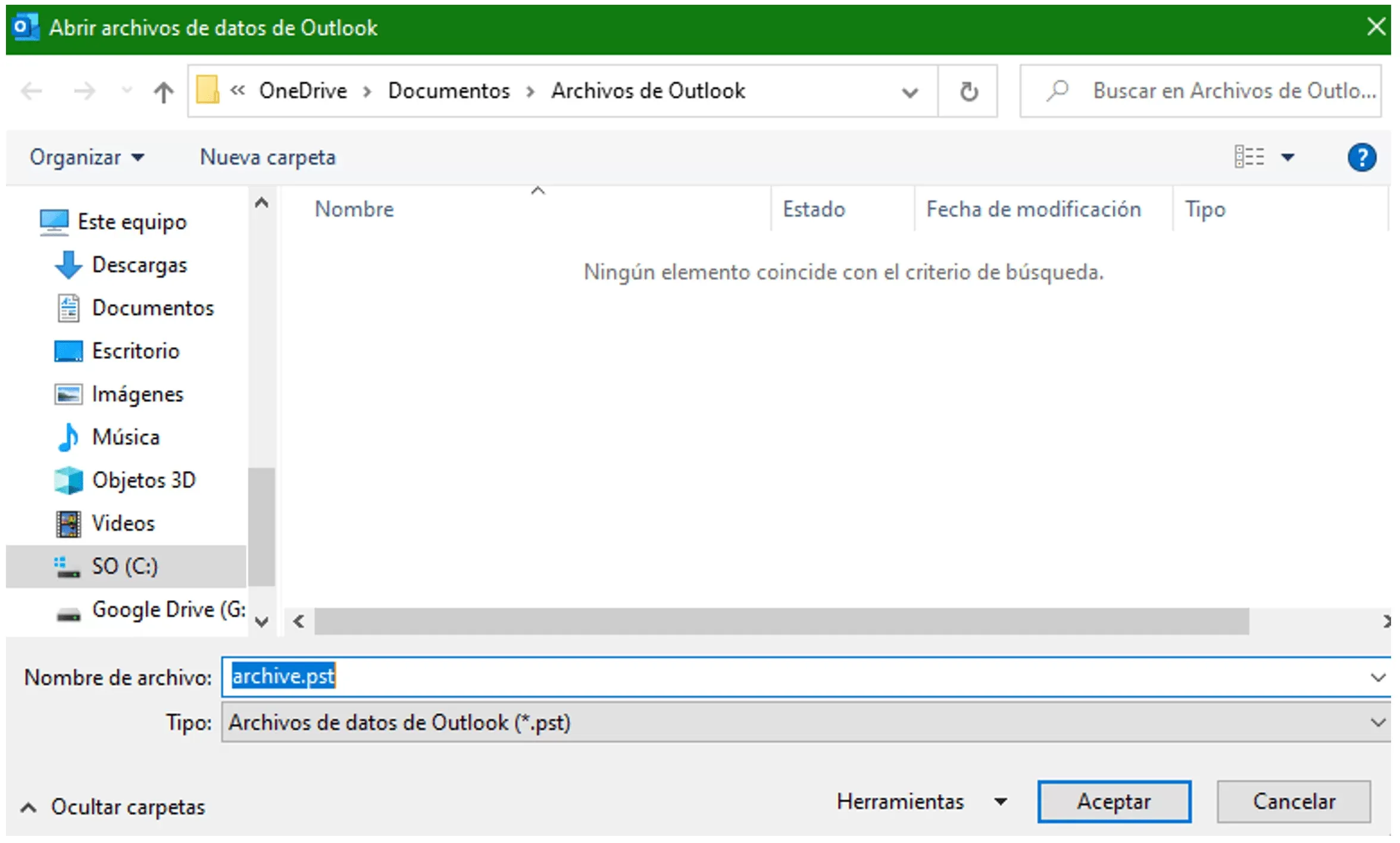1400x843 pixels.
Task: Open the Nombre de archivo dropdown arrow
Action: pos(1378,677)
